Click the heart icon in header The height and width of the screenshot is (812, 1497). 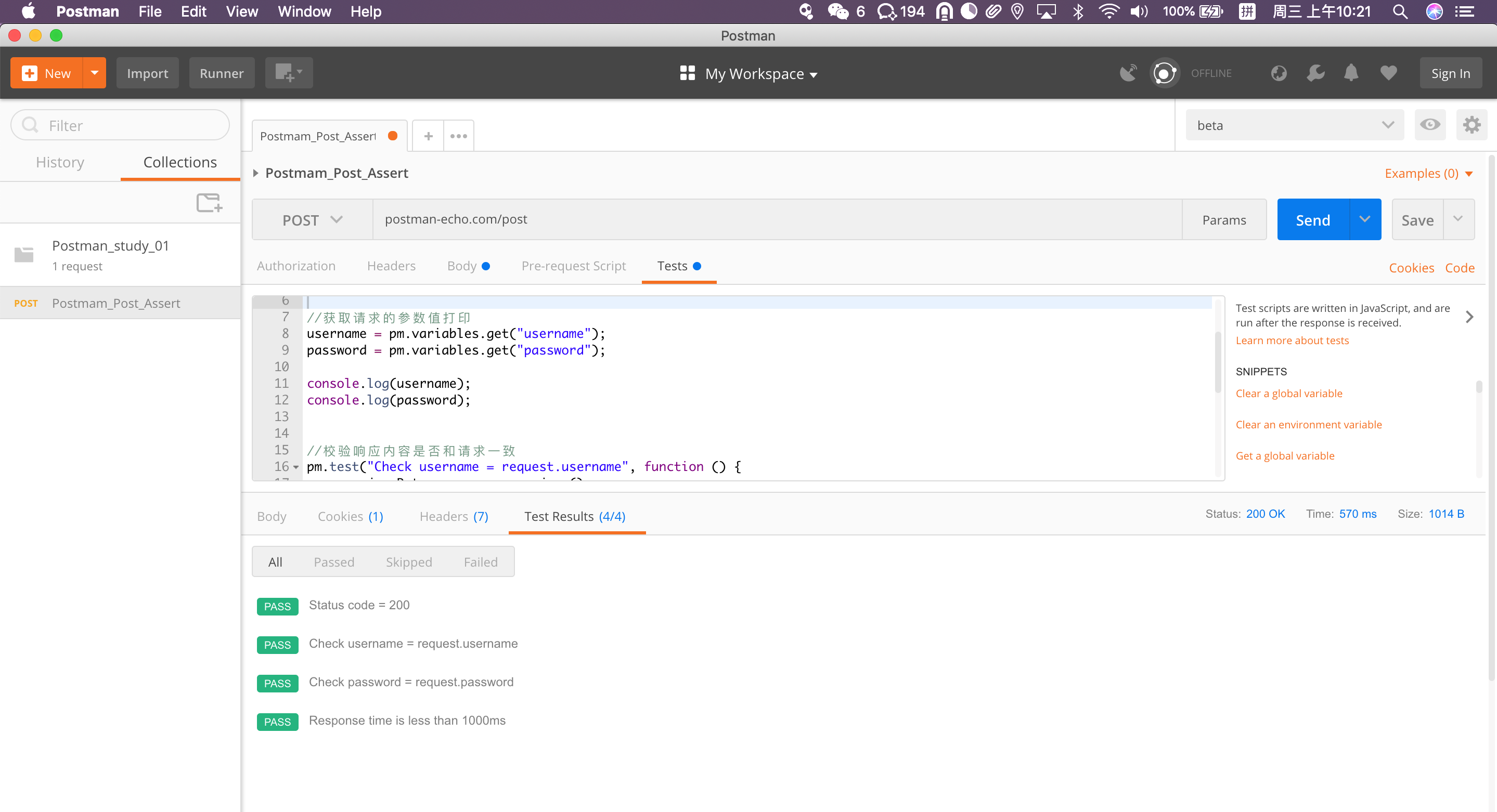[1388, 73]
